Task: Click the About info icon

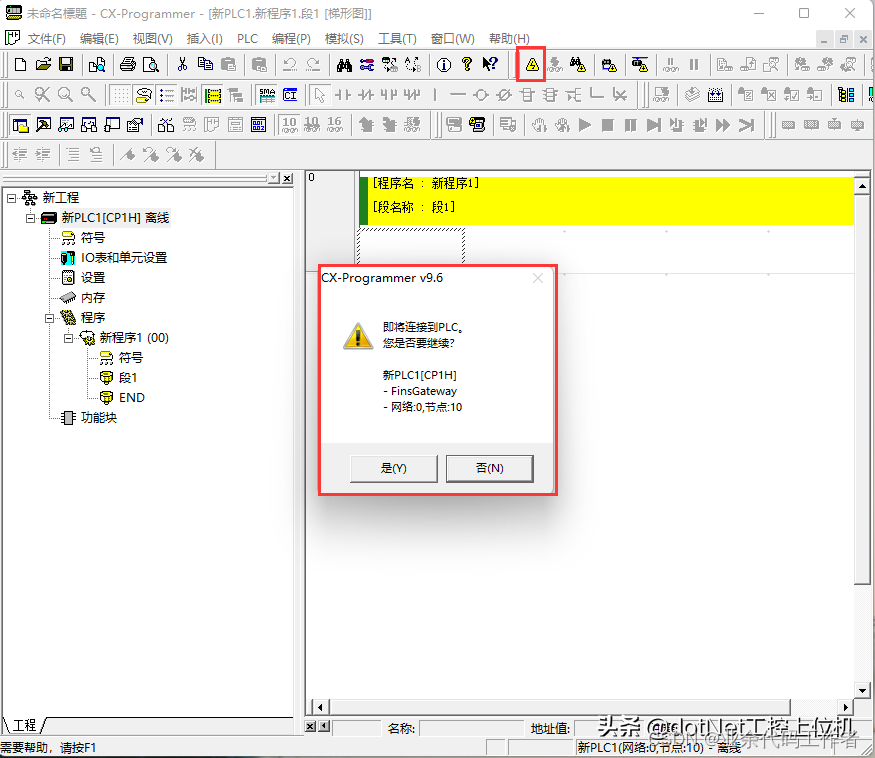Action: [x=444, y=65]
